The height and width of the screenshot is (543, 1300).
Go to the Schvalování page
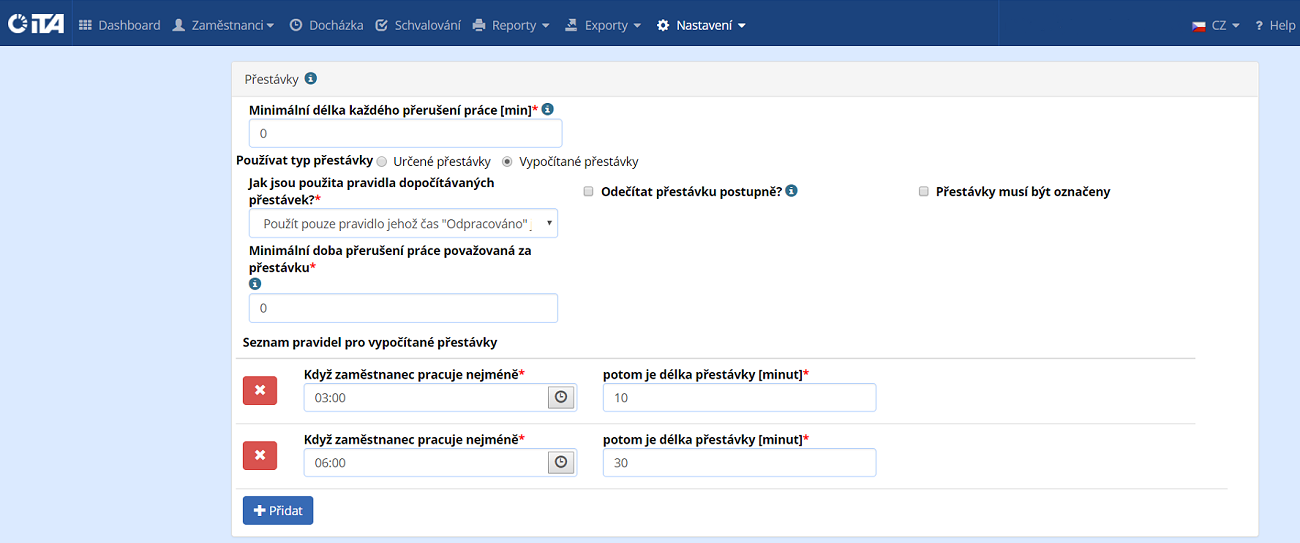tap(418, 25)
